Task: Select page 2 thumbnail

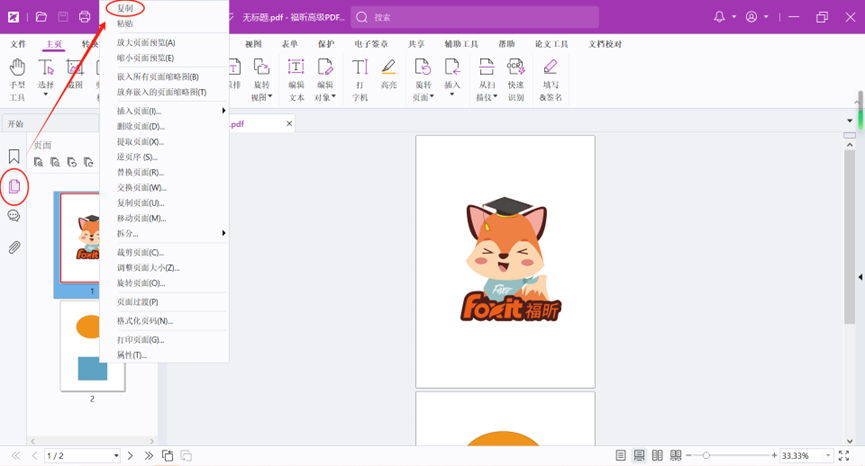Action: (x=92, y=346)
